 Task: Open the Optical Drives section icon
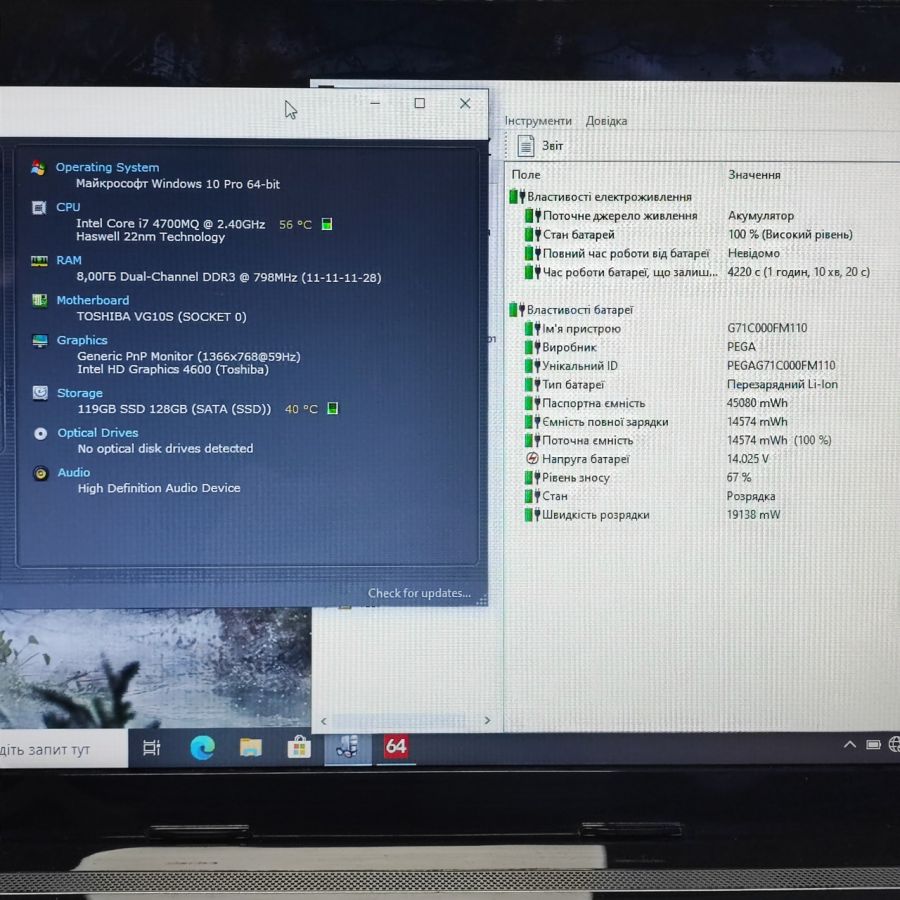41,433
